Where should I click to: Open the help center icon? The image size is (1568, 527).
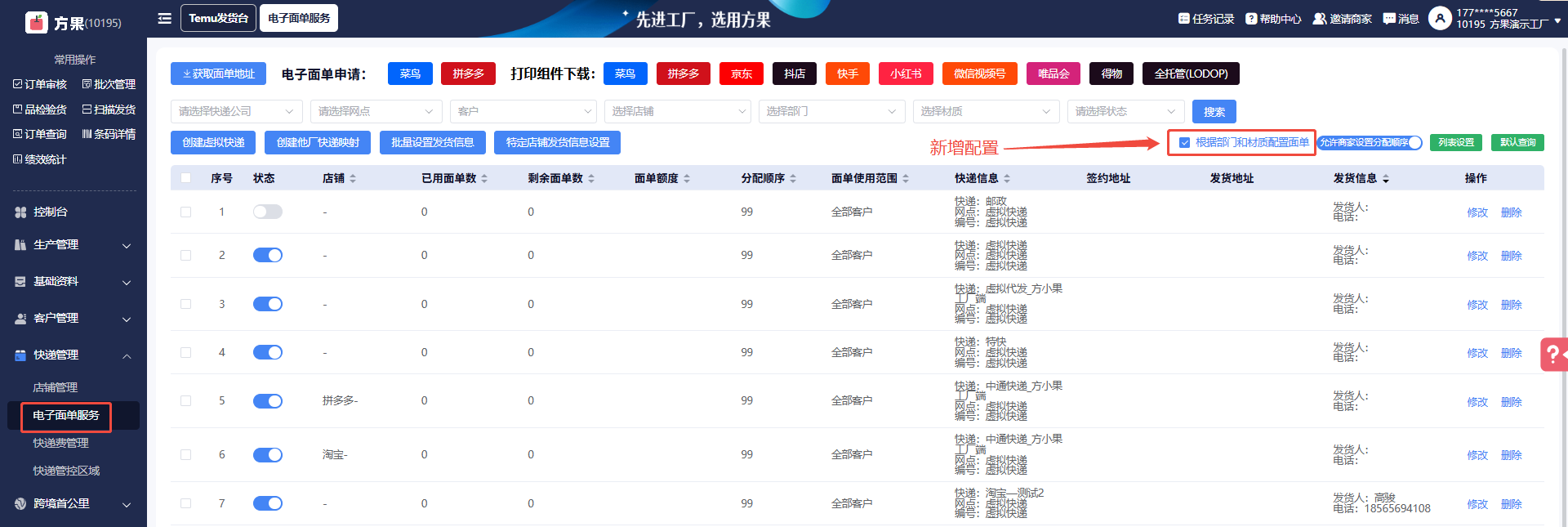[x=1250, y=19]
